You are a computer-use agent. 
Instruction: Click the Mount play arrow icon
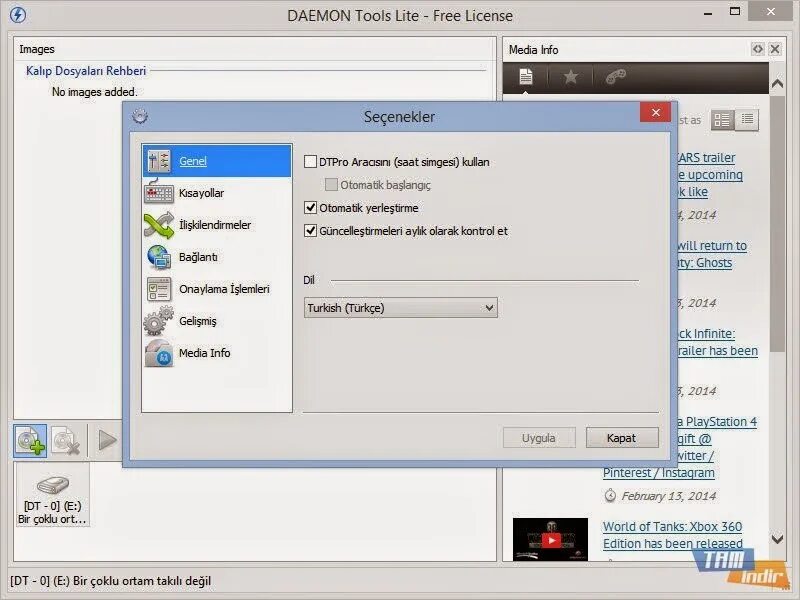[107, 440]
